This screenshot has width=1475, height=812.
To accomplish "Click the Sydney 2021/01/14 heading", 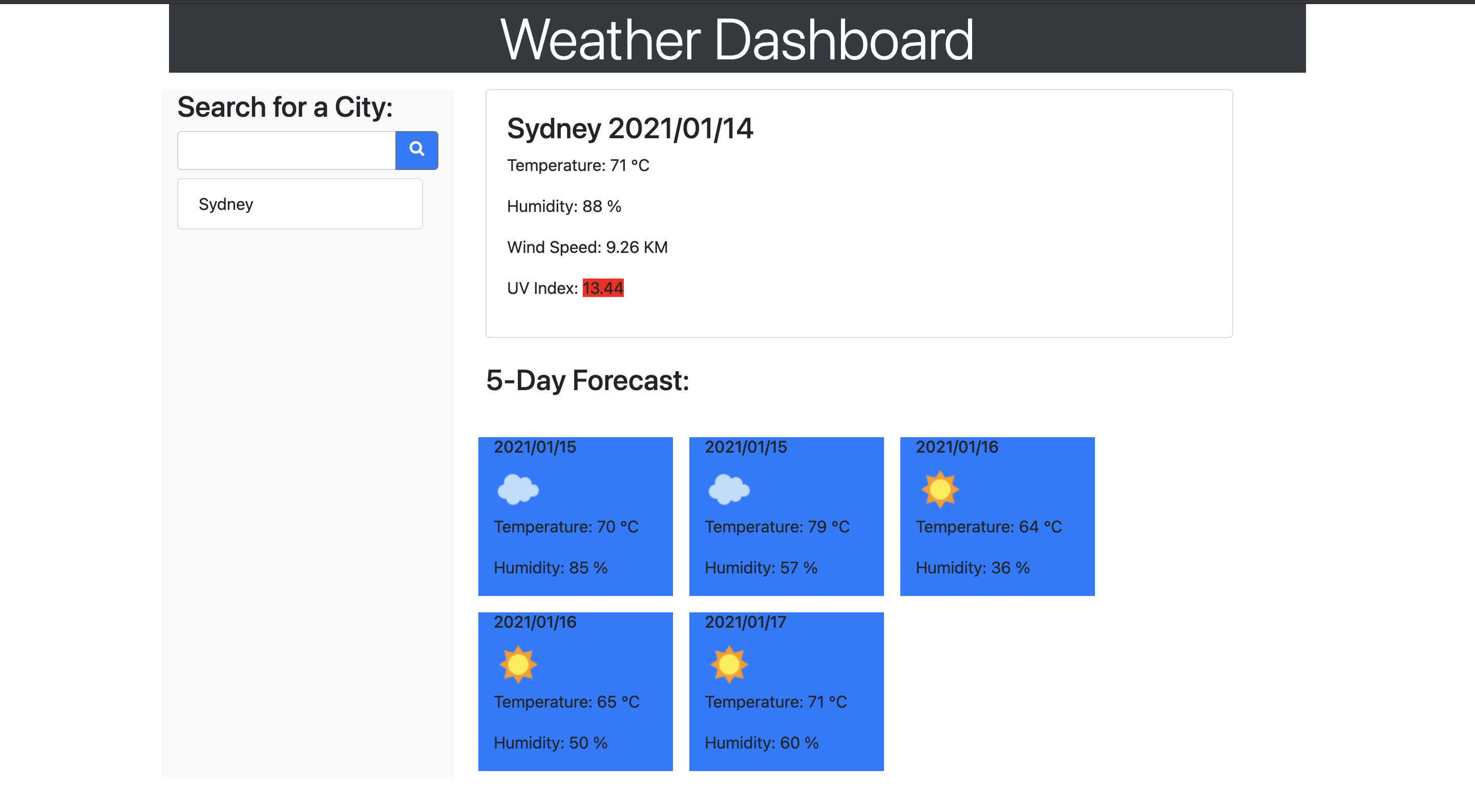I will click(x=630, y=128).
